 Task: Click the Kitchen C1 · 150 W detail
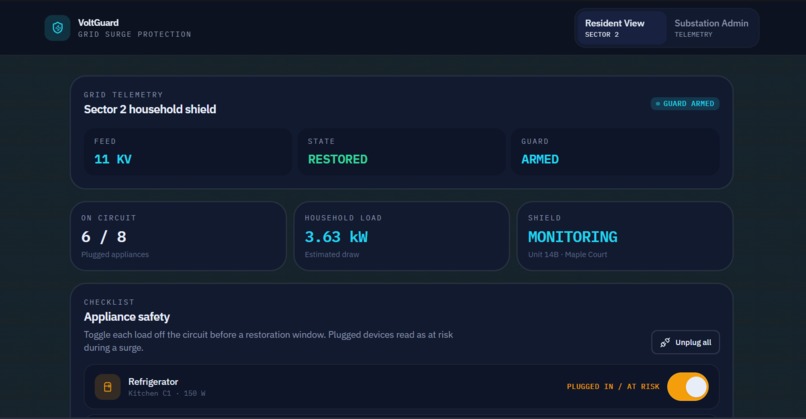(167, 393)
